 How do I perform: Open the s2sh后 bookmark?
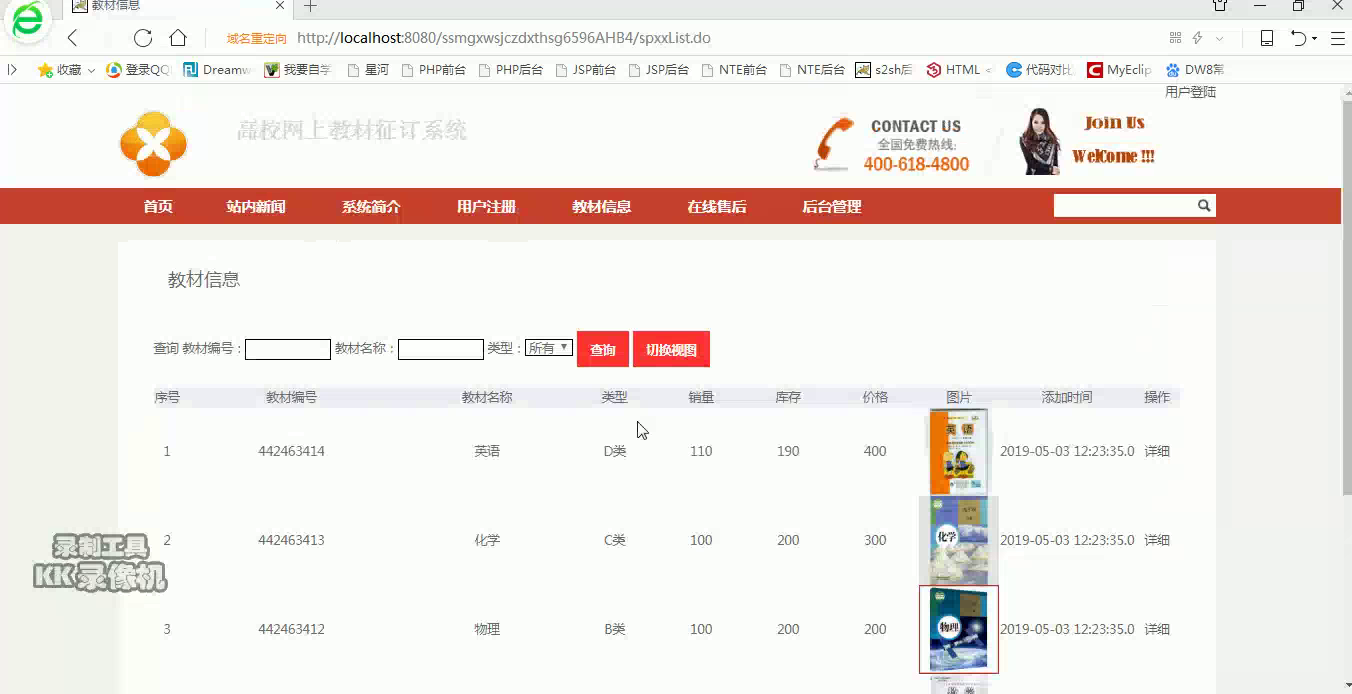884,70
